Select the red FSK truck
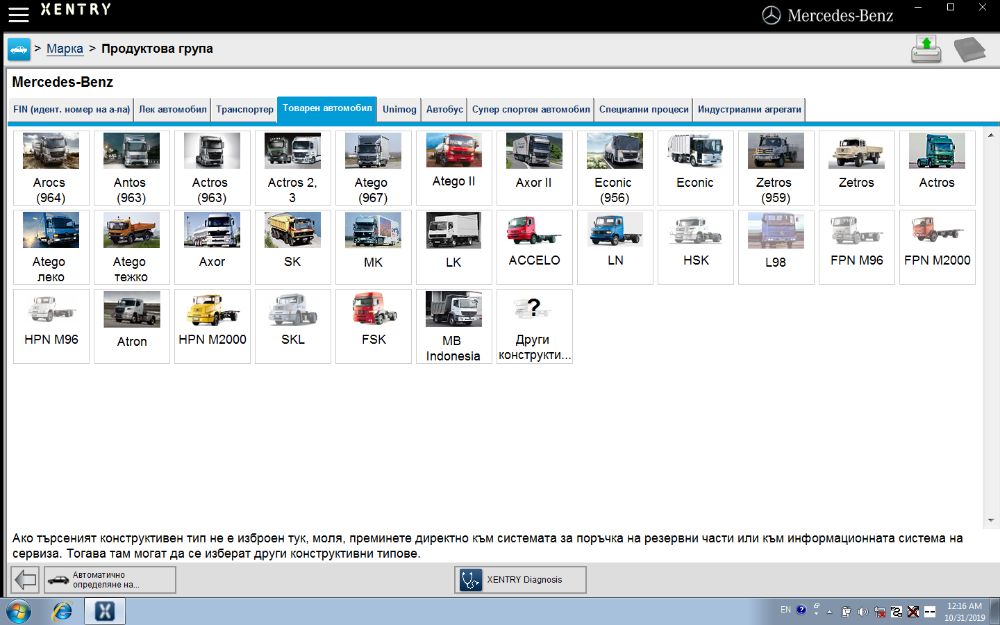The width and height of the screenshot is (1000, 625). coord(373,327)
